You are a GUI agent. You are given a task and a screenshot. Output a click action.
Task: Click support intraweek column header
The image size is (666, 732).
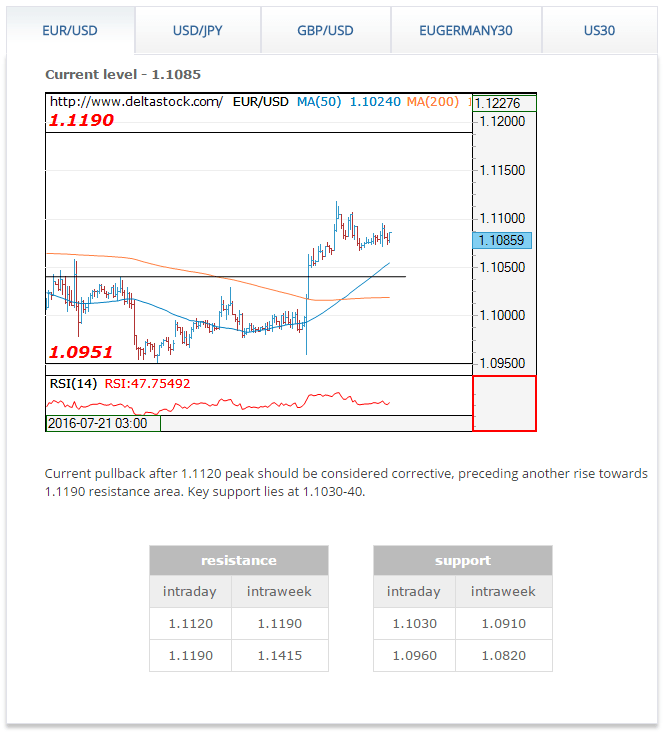[x=504, y=591]
